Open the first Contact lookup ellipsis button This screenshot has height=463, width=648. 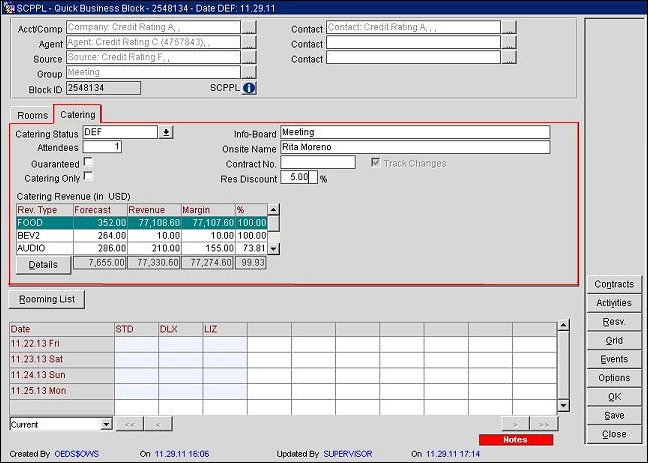pos(509,30)
